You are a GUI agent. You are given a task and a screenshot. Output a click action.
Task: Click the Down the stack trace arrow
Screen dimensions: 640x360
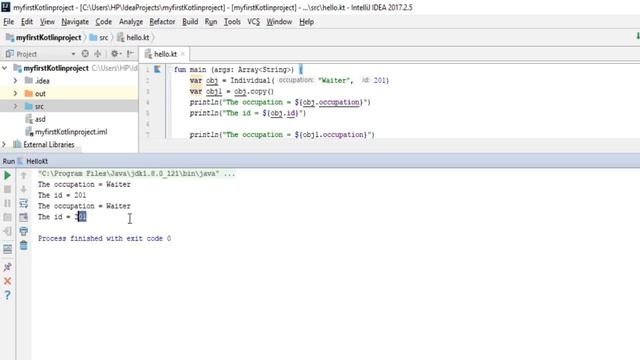pyautogui.click(x=24, y=189)
